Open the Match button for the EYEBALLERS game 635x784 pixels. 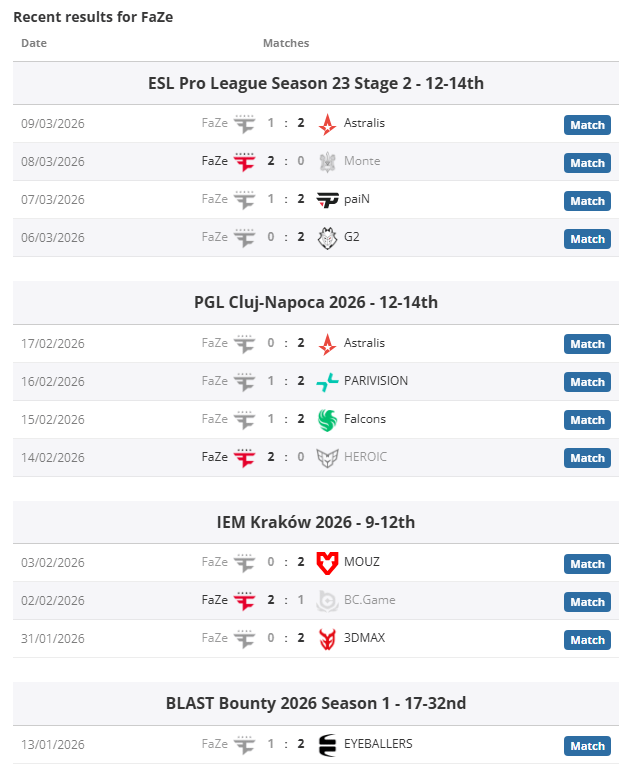click(587, 746)
